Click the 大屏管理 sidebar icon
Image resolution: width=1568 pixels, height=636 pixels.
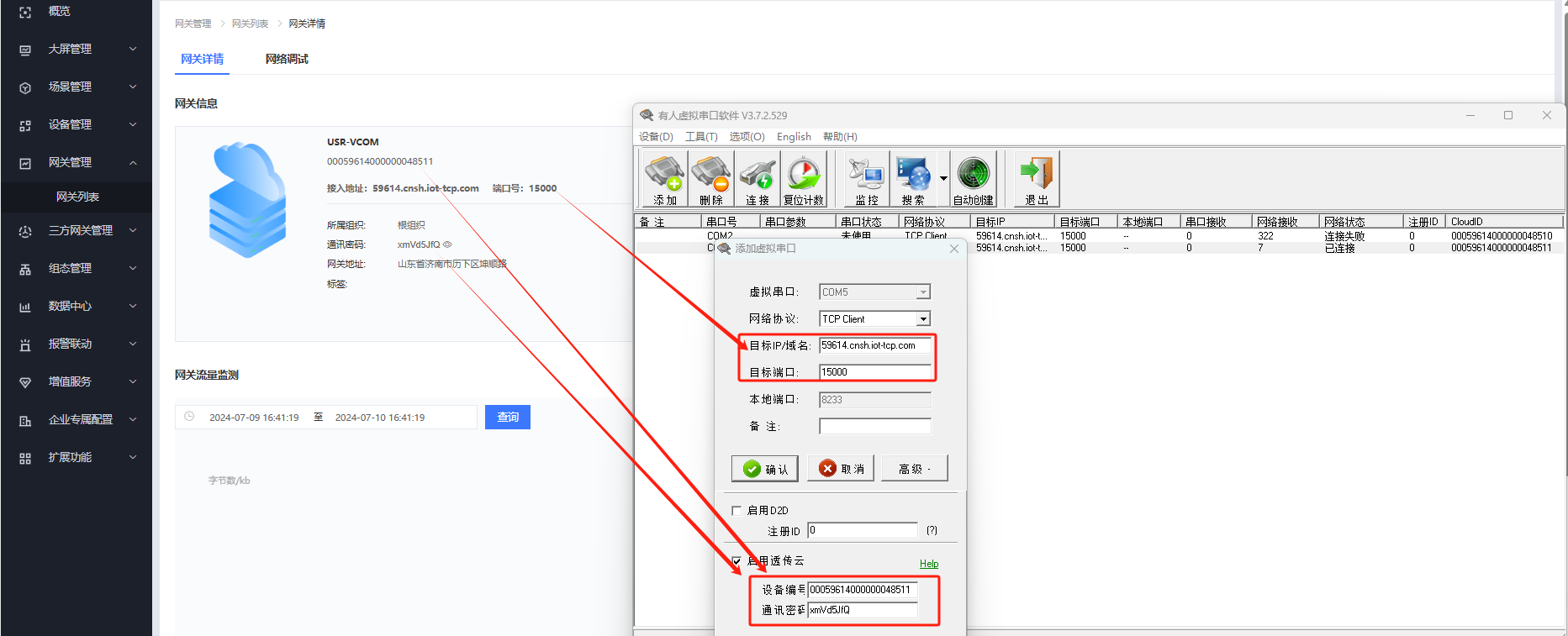coord(25,50)
